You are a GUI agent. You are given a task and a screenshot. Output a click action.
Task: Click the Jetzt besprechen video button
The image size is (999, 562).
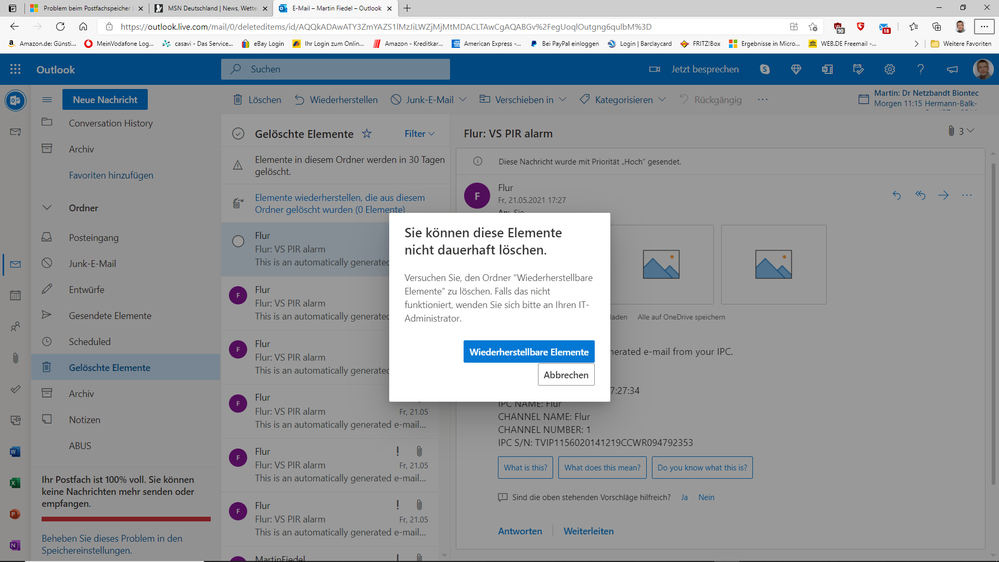[x=694, y=69]
